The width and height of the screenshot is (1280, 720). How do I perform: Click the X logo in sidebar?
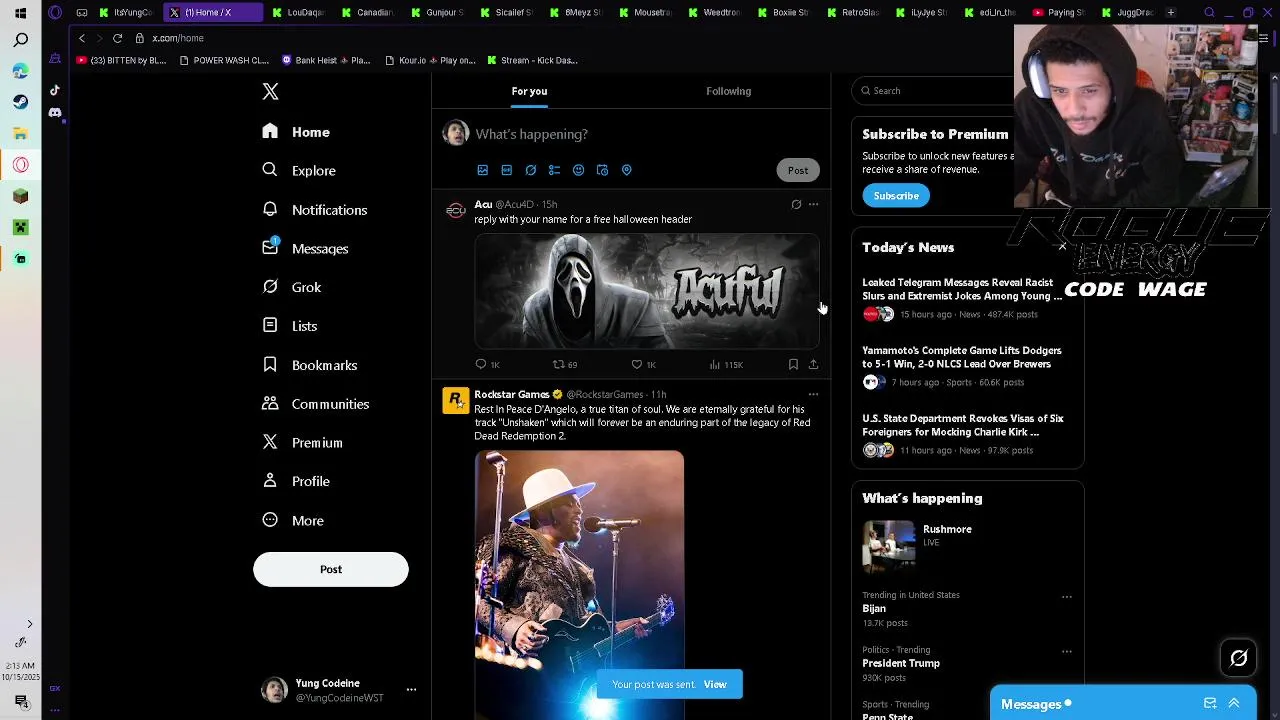coord(270,91)
